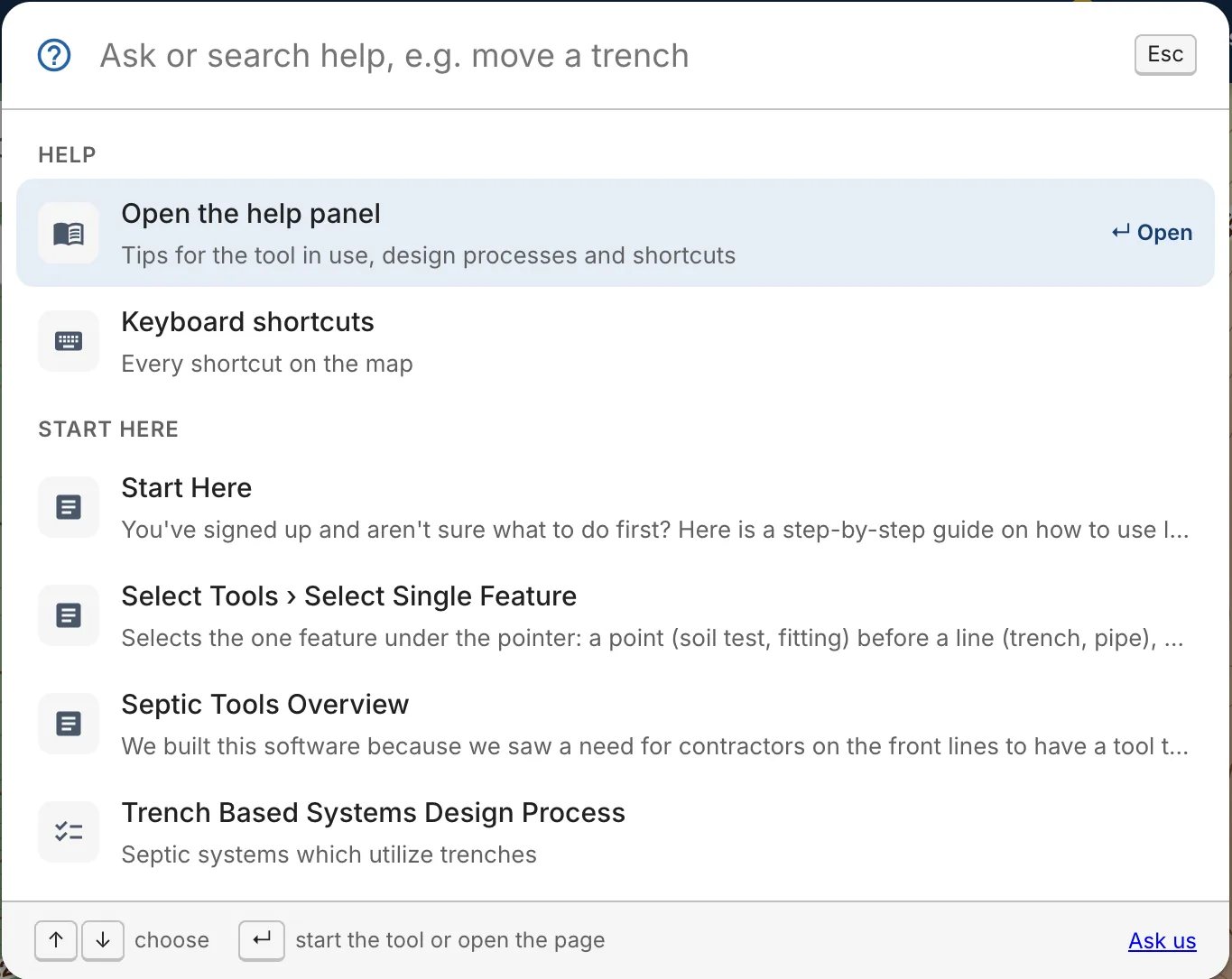This screenshot has width=1232, height=979.
Task: Click the Open action on help panel row
Action: click(x=1152, y=233)
